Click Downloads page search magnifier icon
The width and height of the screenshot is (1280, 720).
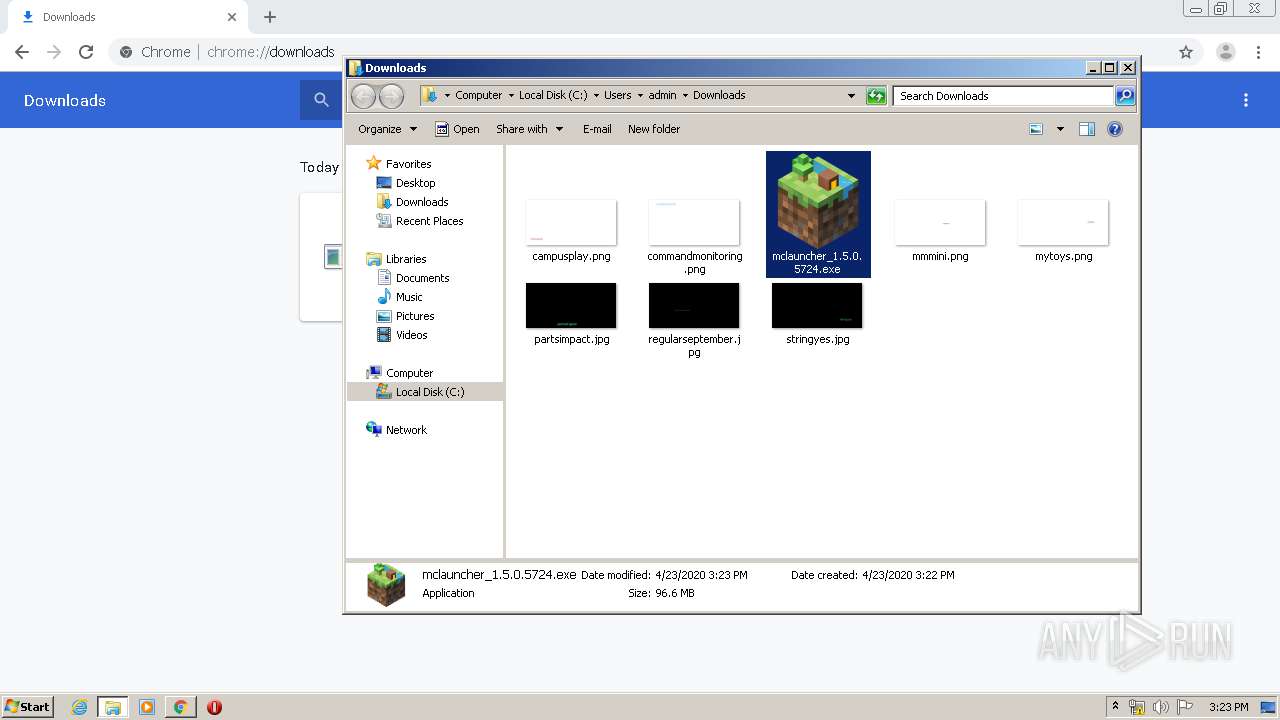[x=321, y=100]
